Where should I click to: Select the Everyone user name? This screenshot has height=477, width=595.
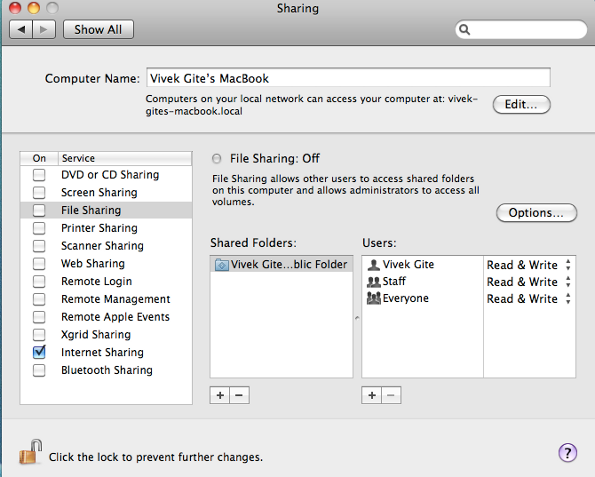coord(406,298)
